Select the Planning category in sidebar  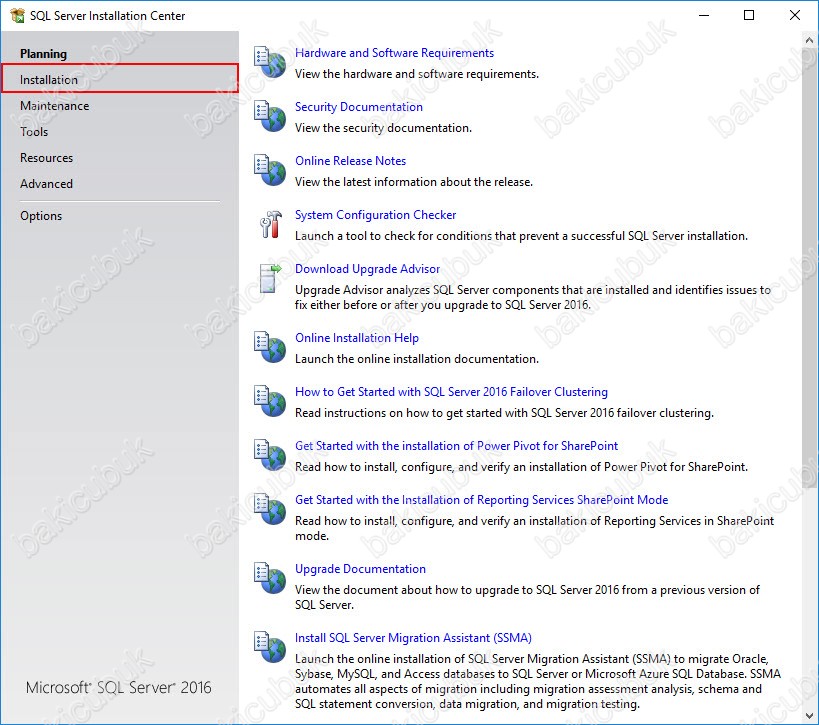43,54
